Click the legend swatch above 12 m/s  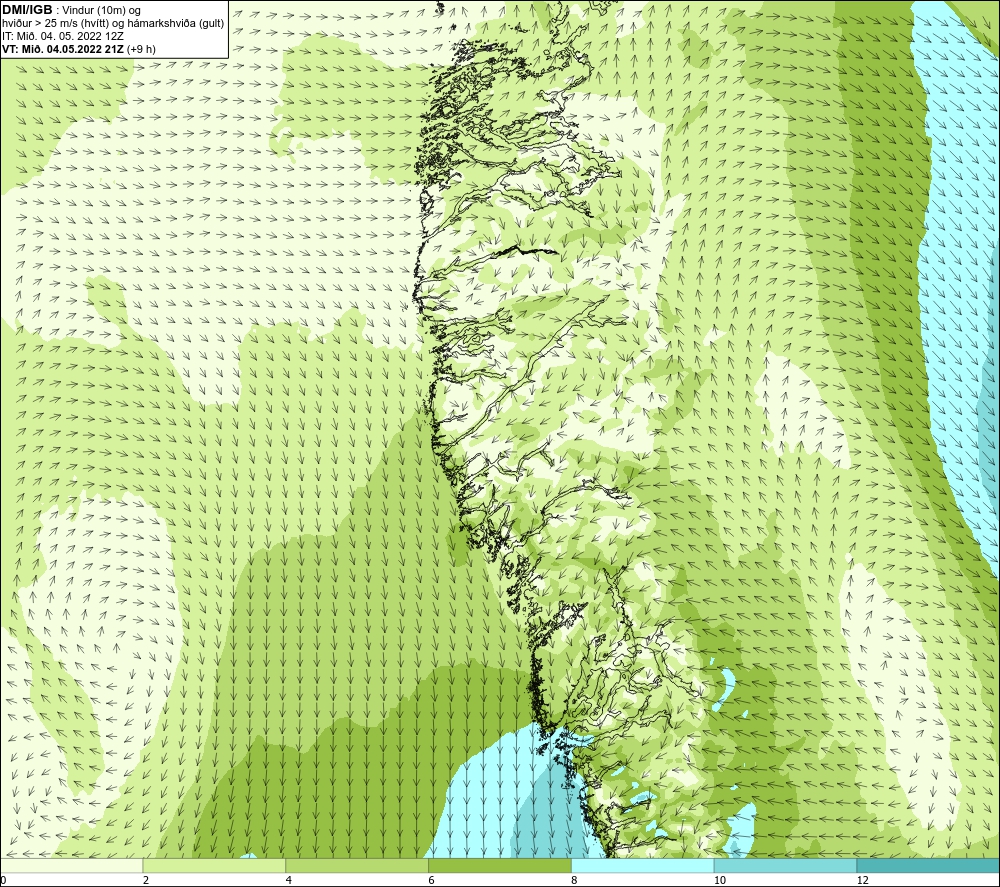click(929, 865)
